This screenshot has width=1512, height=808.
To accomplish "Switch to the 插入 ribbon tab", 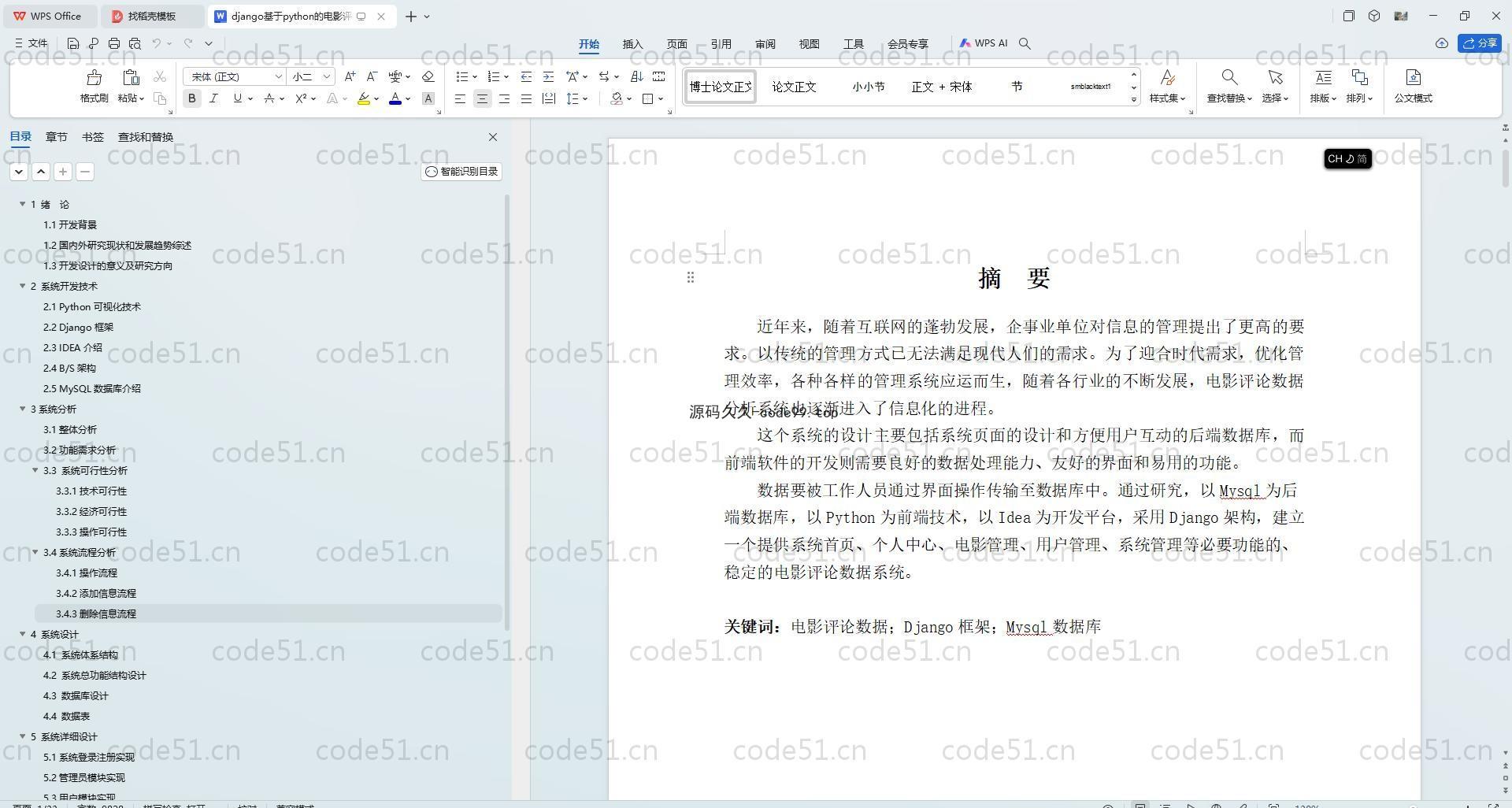I will point(632,44).
